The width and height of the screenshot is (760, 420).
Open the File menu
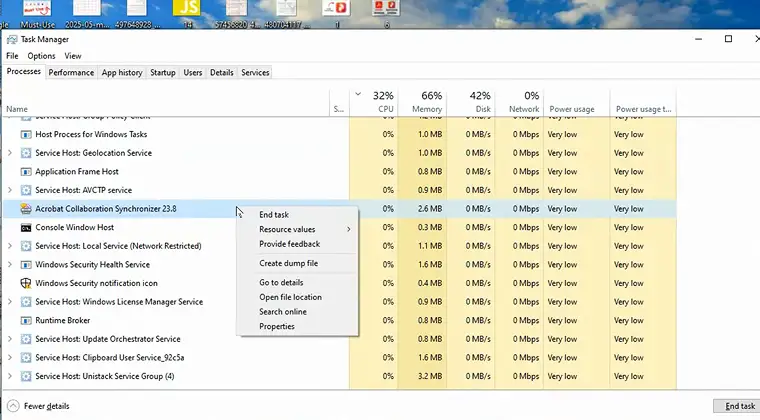pyautogui.click(x=12, y=56)
